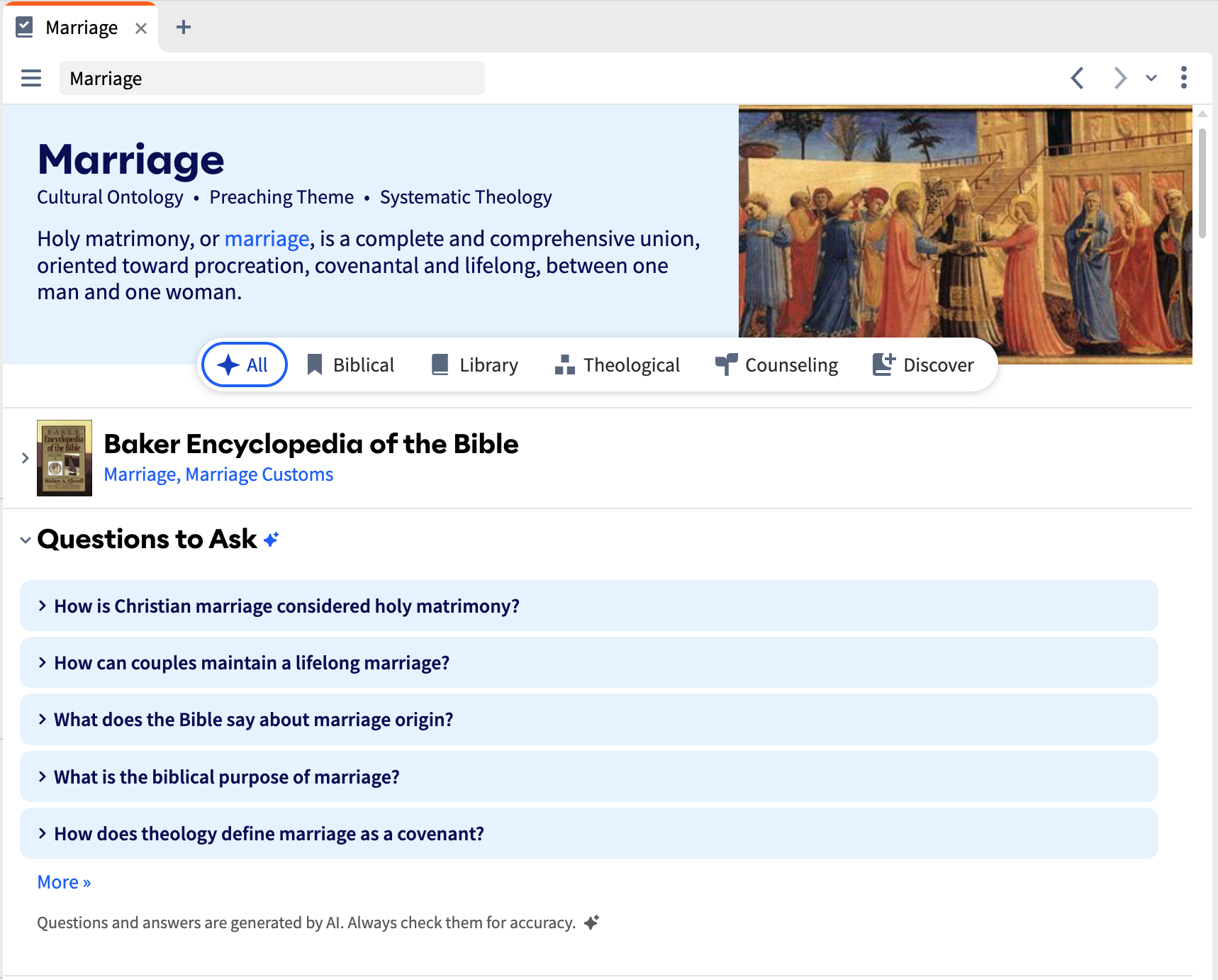Expand 'How is Christian marriage considered holy matrimony?'

[589, 606]
